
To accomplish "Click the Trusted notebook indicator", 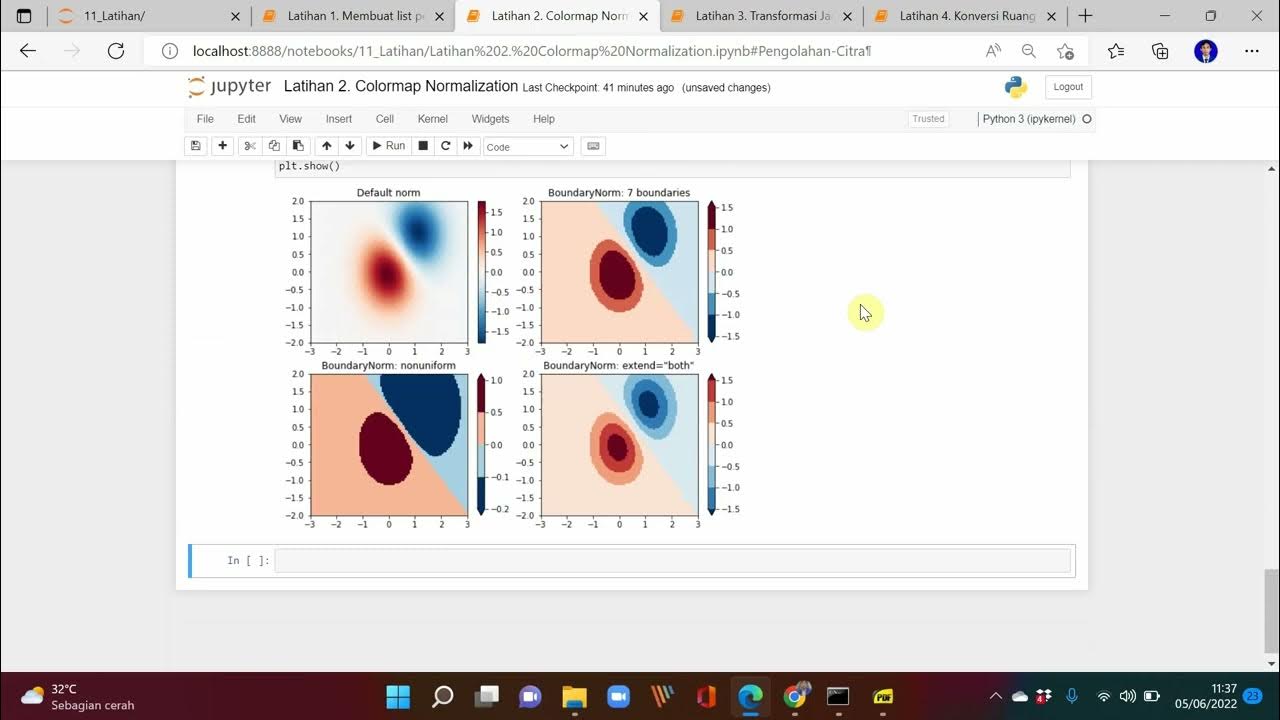I will pyautogui.click(x=928, y=119).
